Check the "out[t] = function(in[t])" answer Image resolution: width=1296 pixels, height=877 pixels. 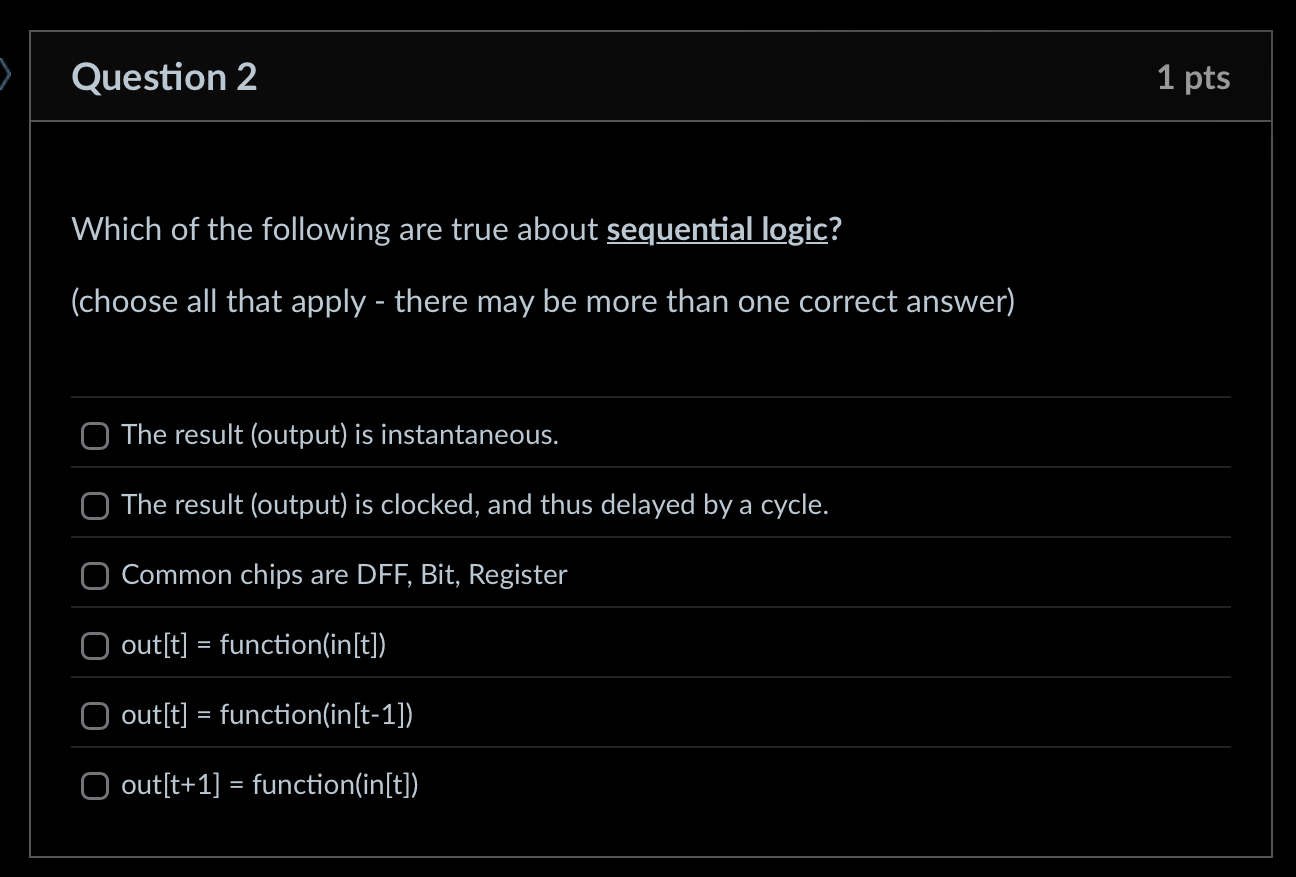[x=94, y=645]
